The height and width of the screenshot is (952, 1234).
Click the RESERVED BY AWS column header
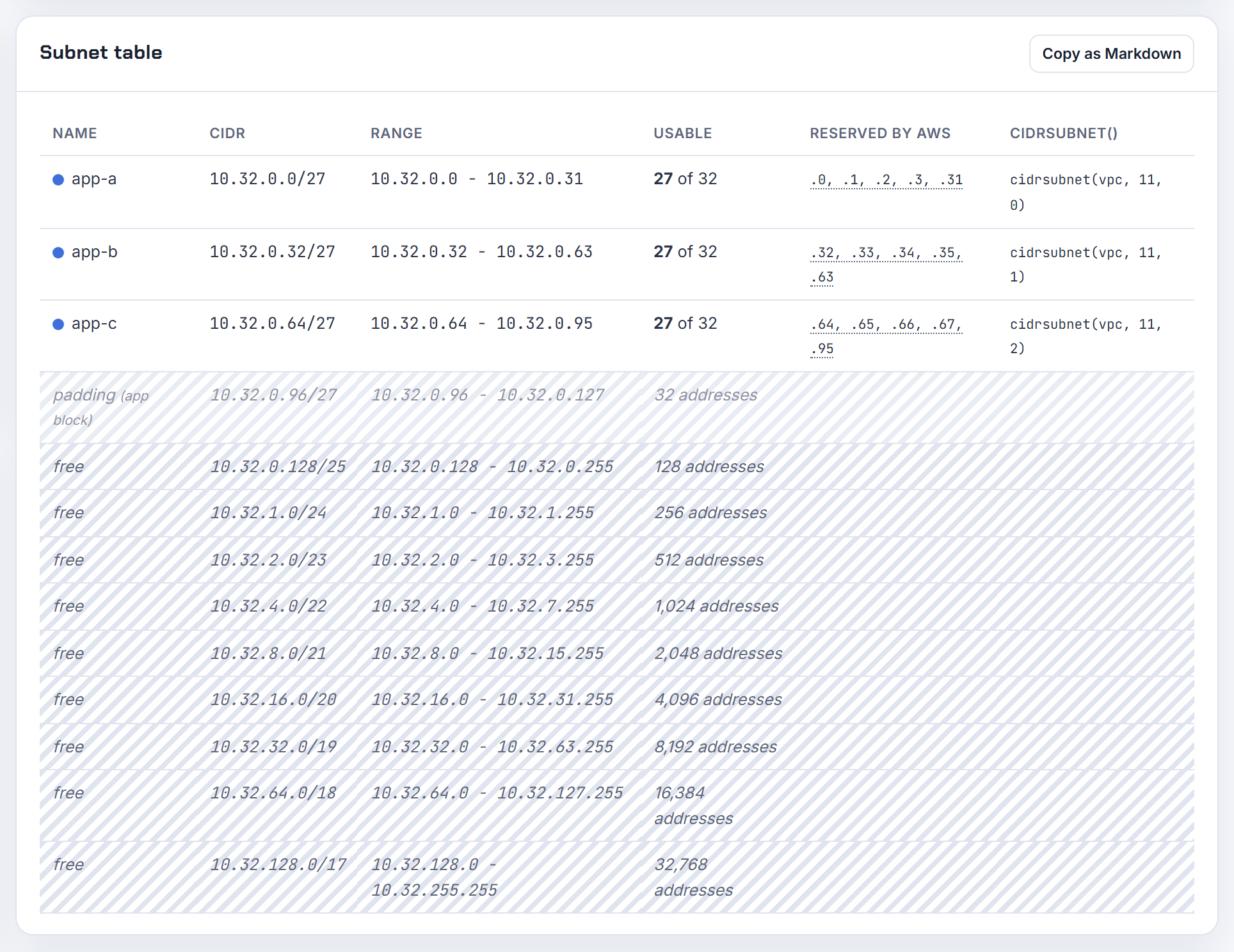[x=880, y=133]
